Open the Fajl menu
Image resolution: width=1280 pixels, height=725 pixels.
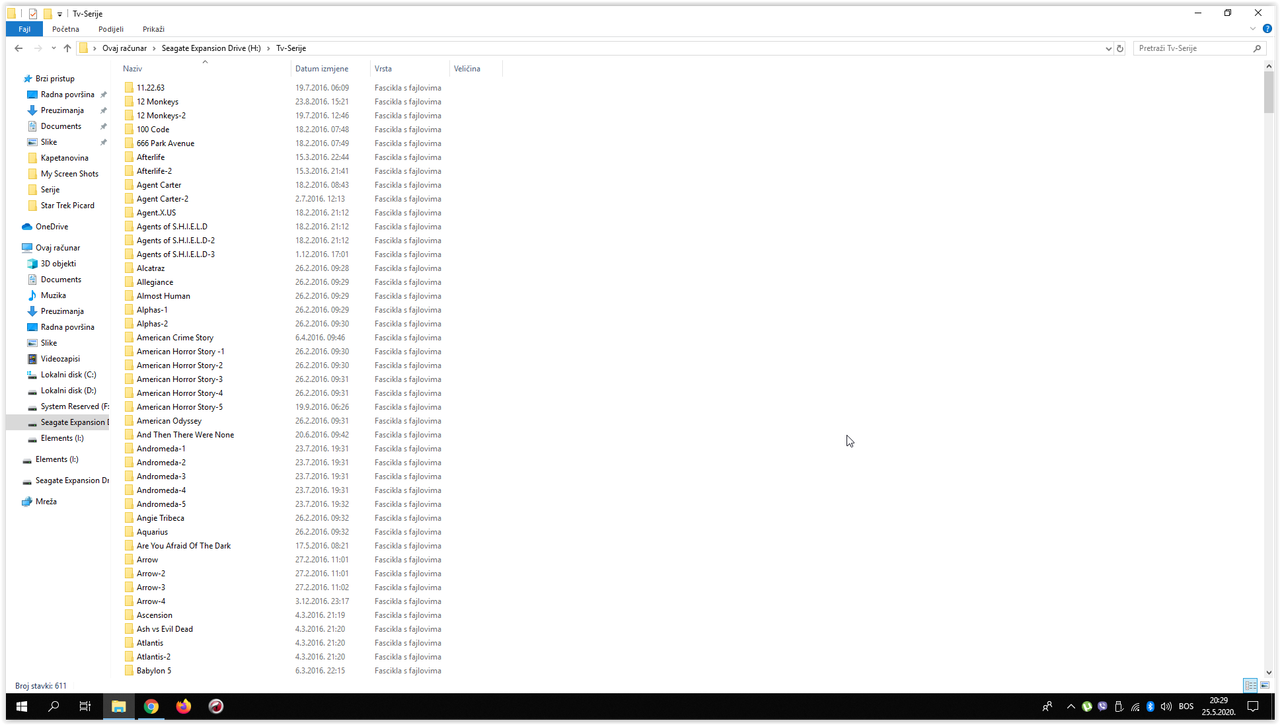pyautogui.click(x=24, y=29)
